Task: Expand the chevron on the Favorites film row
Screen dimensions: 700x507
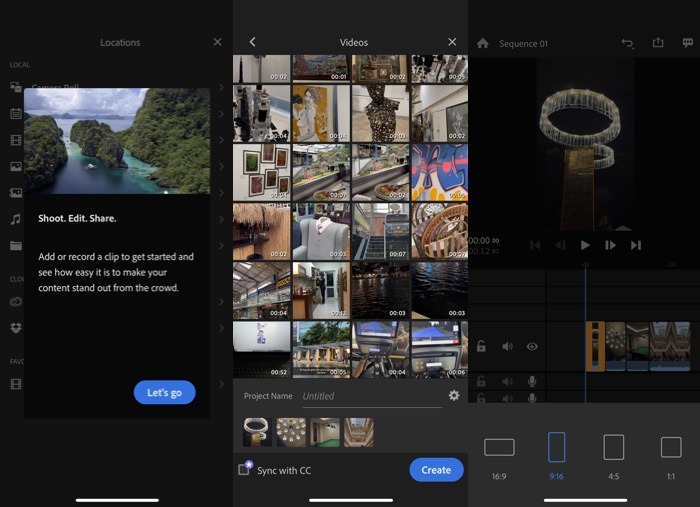Action: 221,384
